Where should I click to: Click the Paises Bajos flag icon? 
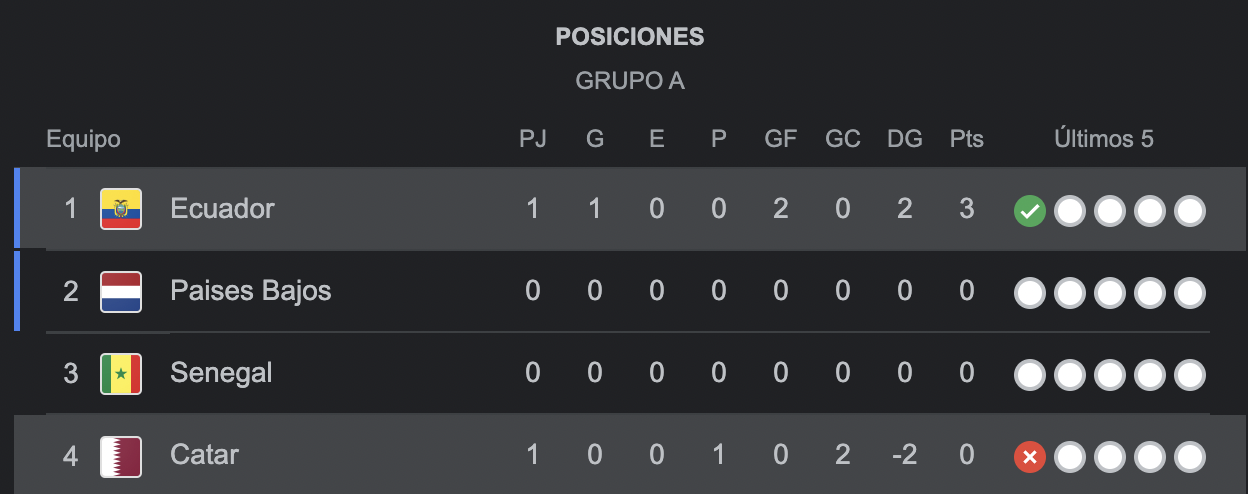pyautogui.click(x=121, y=291)
